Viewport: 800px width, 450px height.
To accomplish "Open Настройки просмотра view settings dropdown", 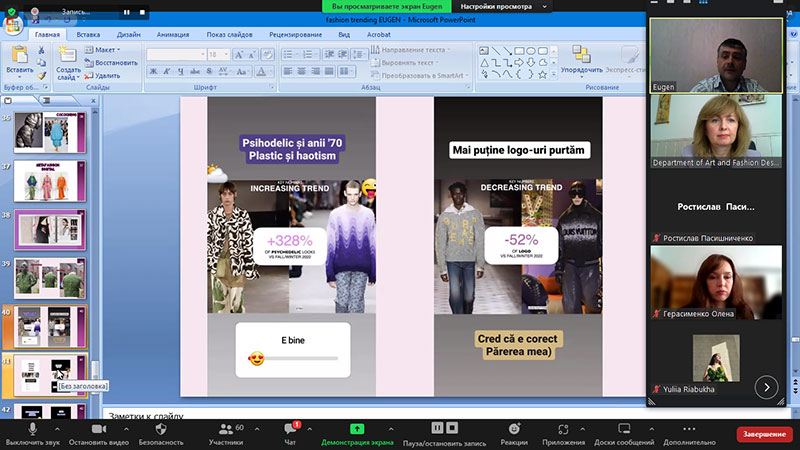I will coord(503,6).
